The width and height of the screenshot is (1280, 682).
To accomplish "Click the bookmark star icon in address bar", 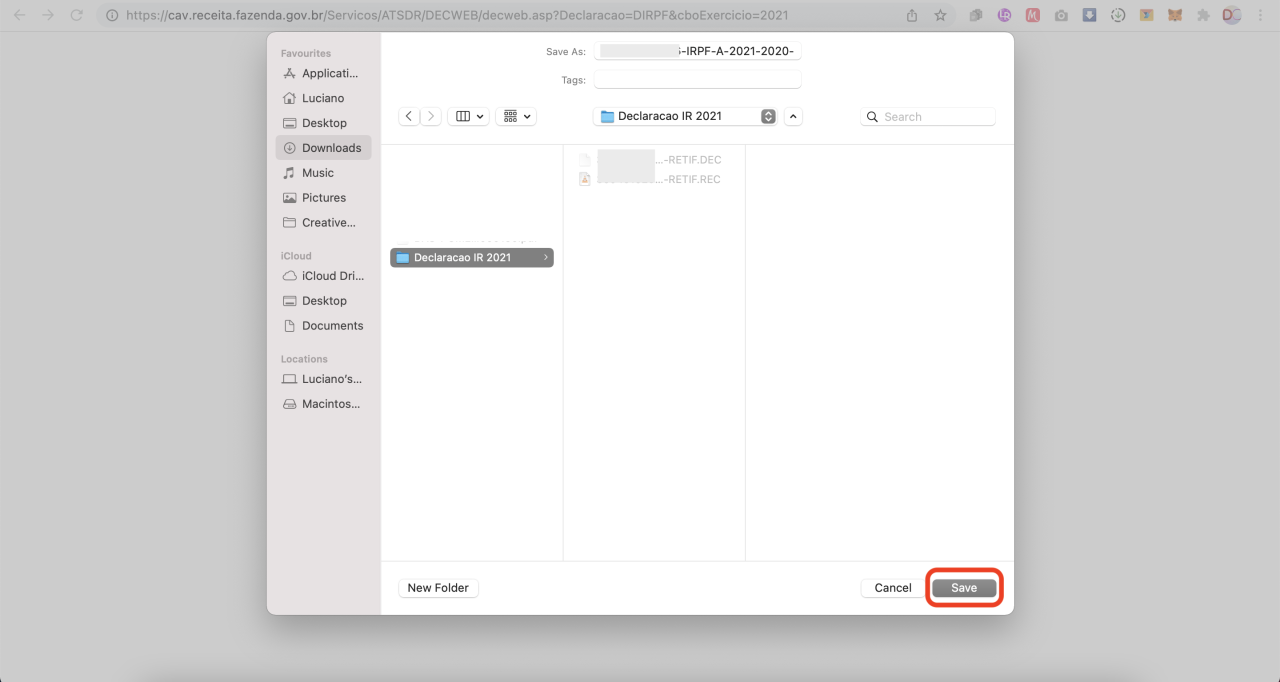I will point(940,15).
